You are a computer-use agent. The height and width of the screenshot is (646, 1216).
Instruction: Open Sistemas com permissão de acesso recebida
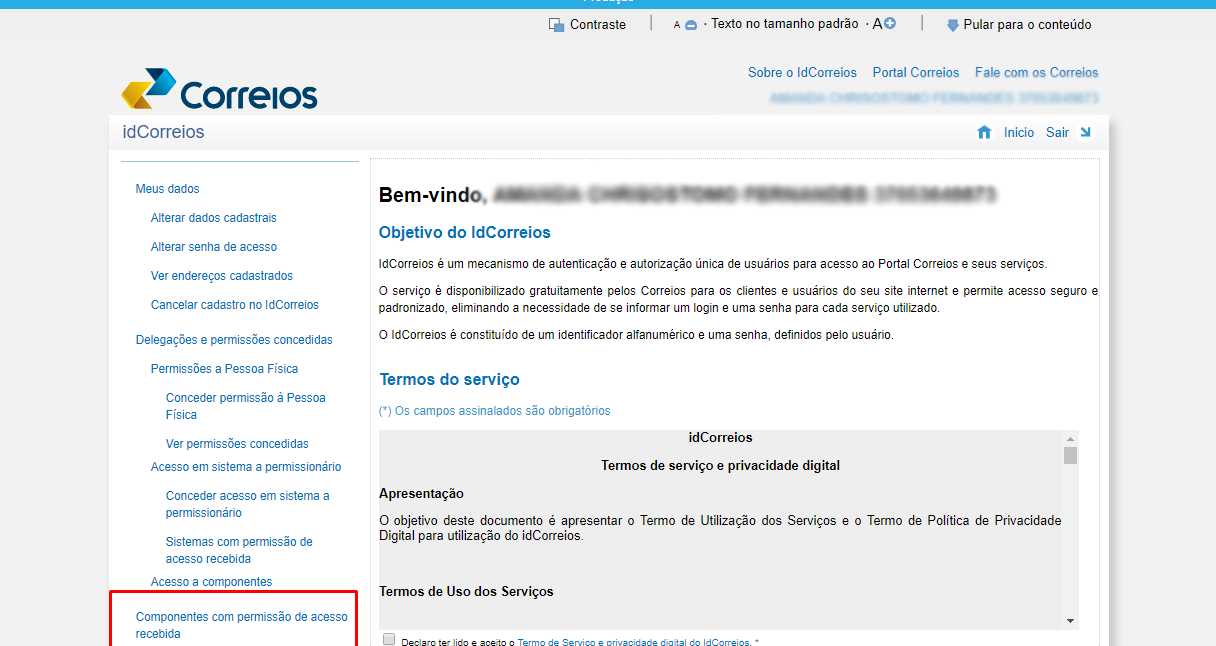[x=239, y=550]
